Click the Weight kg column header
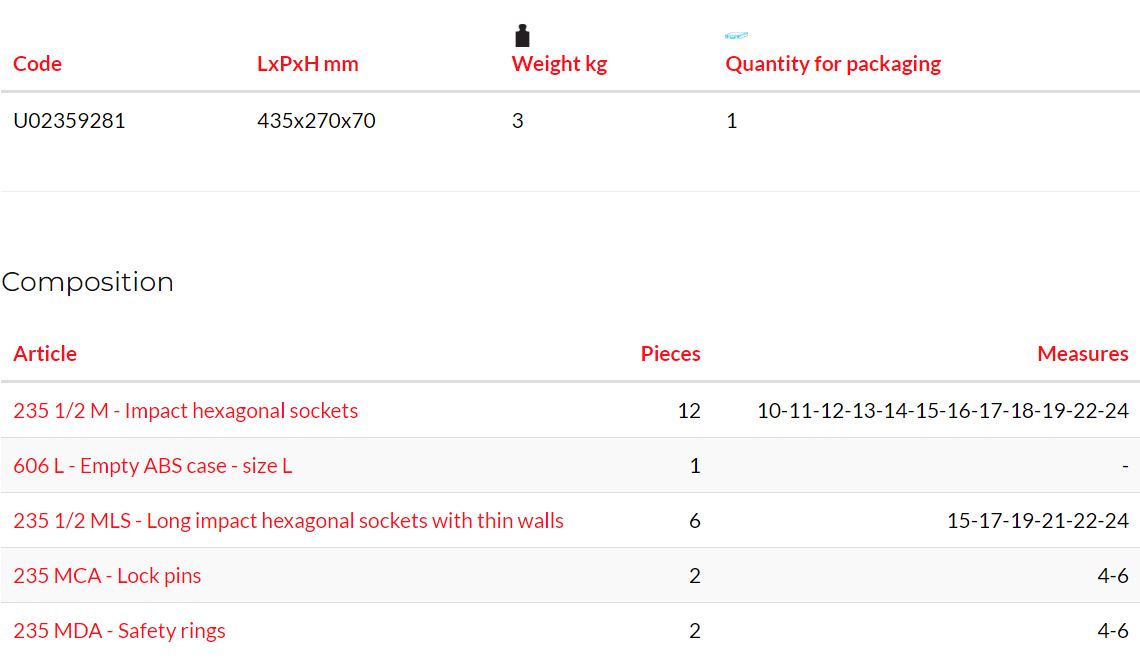The image size is (1140, 659). (559, 63)
